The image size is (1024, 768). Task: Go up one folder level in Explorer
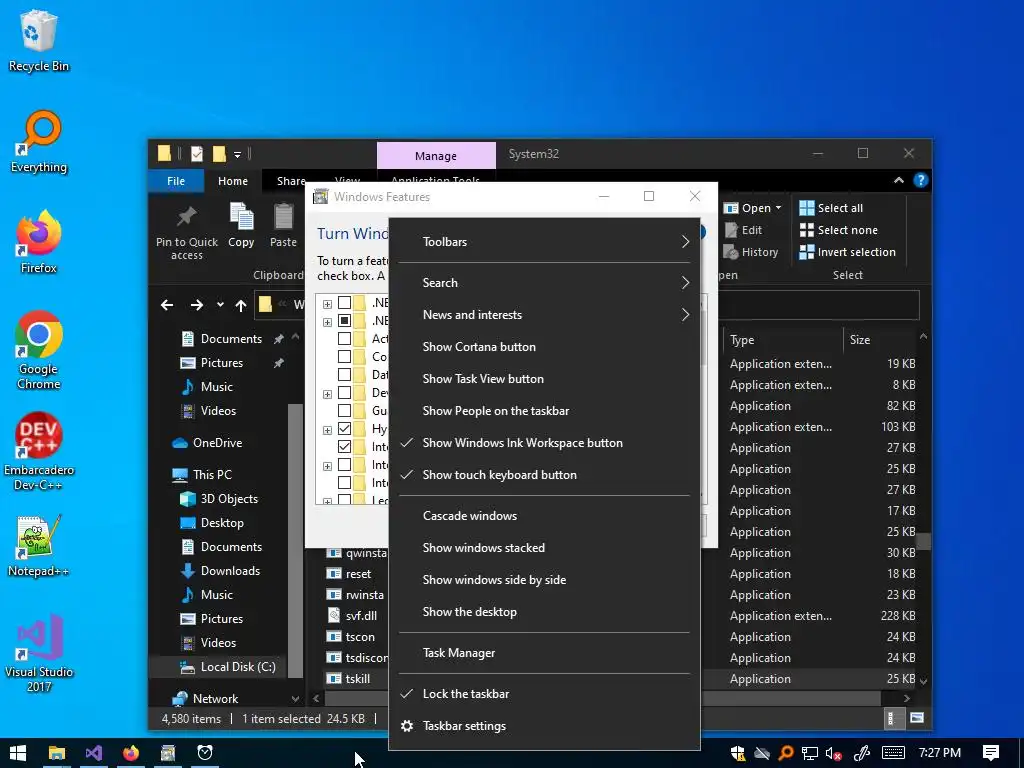(x=241, y=305)
